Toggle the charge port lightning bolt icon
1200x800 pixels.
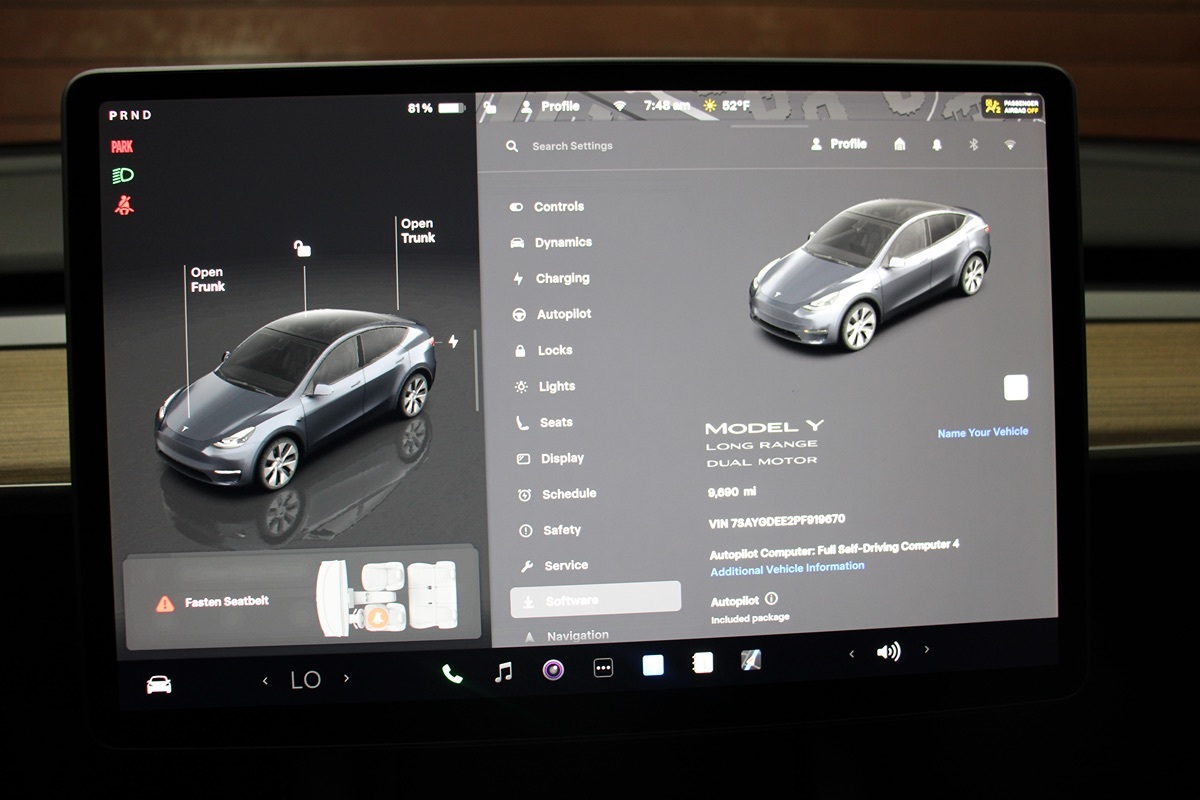453,341
